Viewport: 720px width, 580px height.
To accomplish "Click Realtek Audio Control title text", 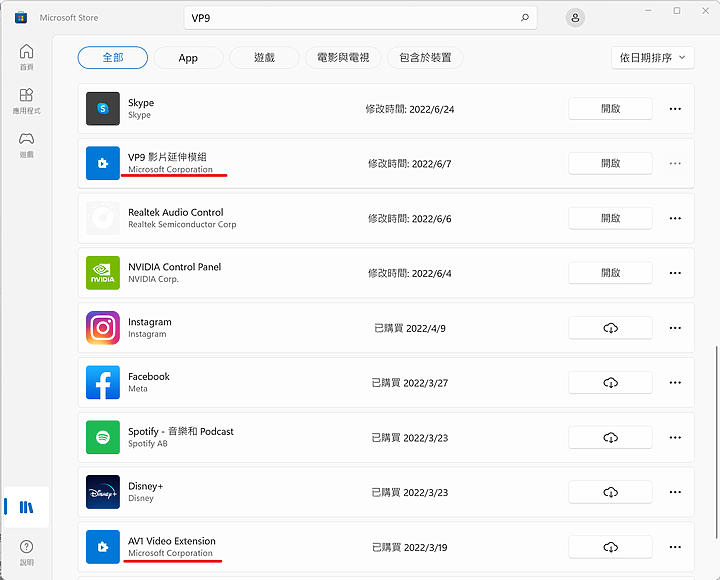I will coord(176,212).
